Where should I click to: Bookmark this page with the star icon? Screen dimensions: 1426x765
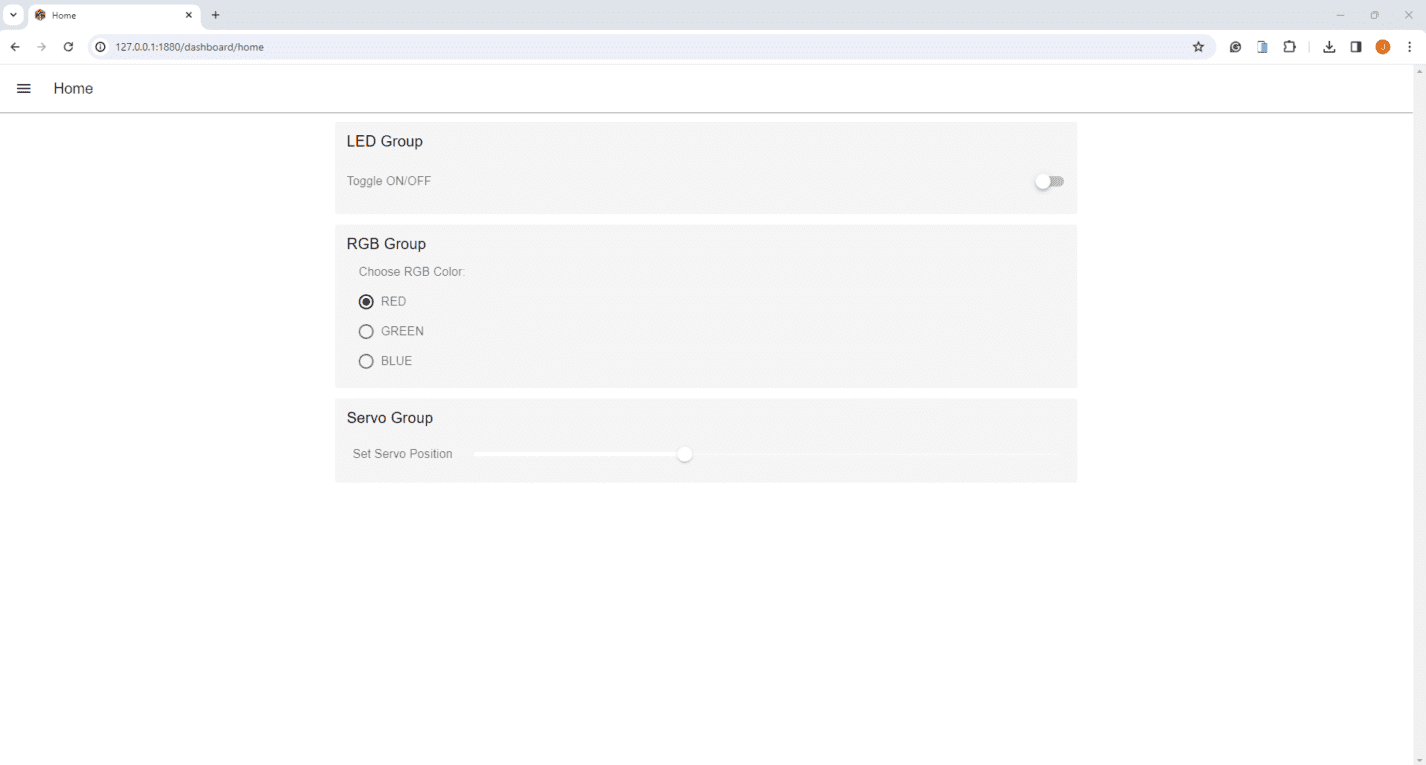pos(1198,47)
